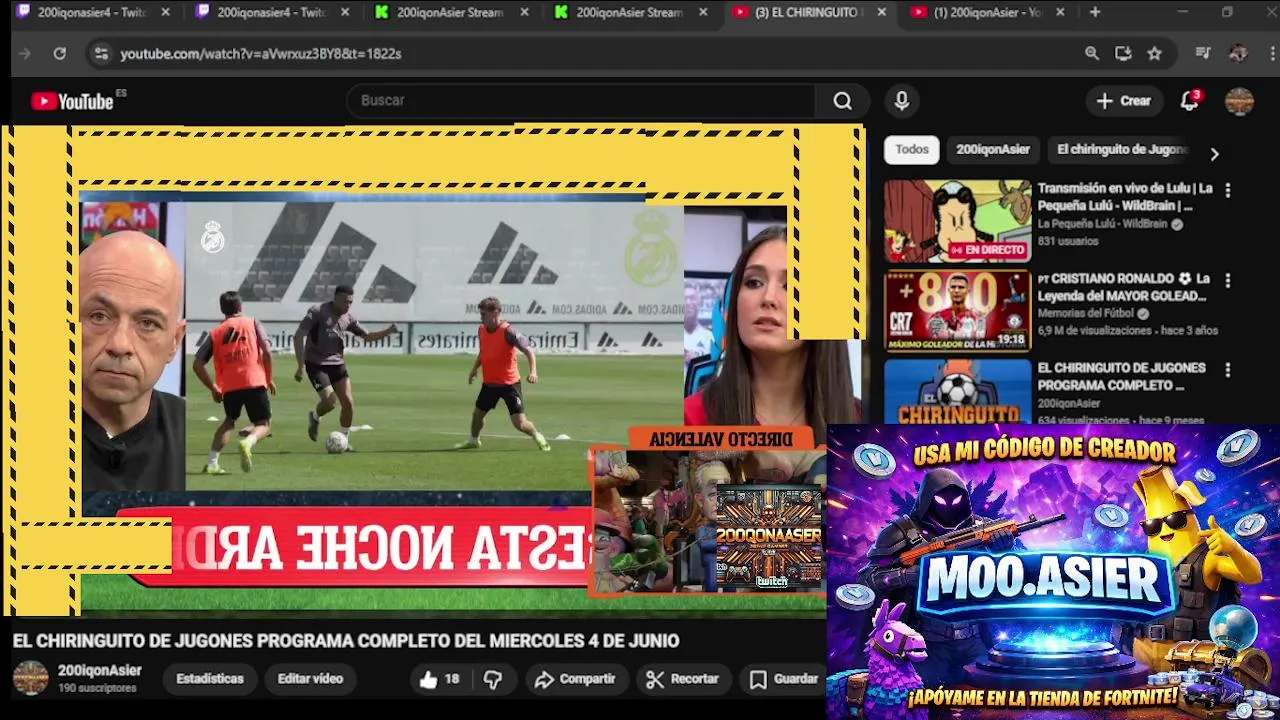This screenshot has height=720, width=1280.
Task: Open the YouTube account avatar menu
Action: pos(1239,100)
